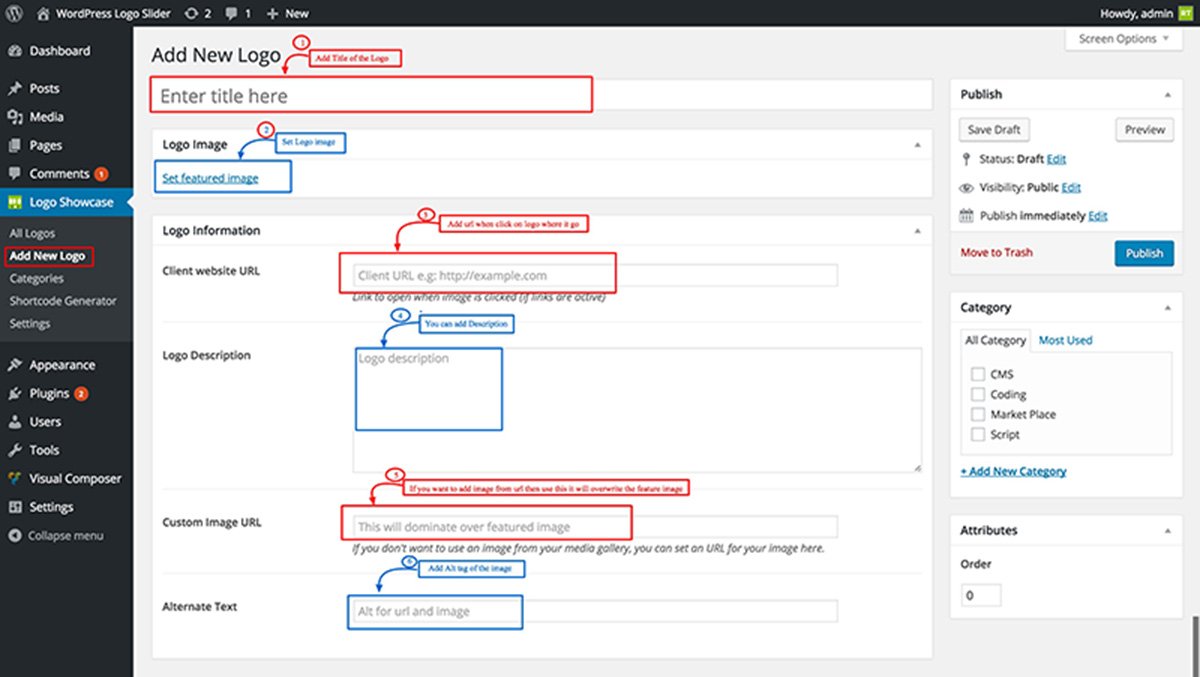
Task: Click the Preview button
Action: pos(1144,130)
